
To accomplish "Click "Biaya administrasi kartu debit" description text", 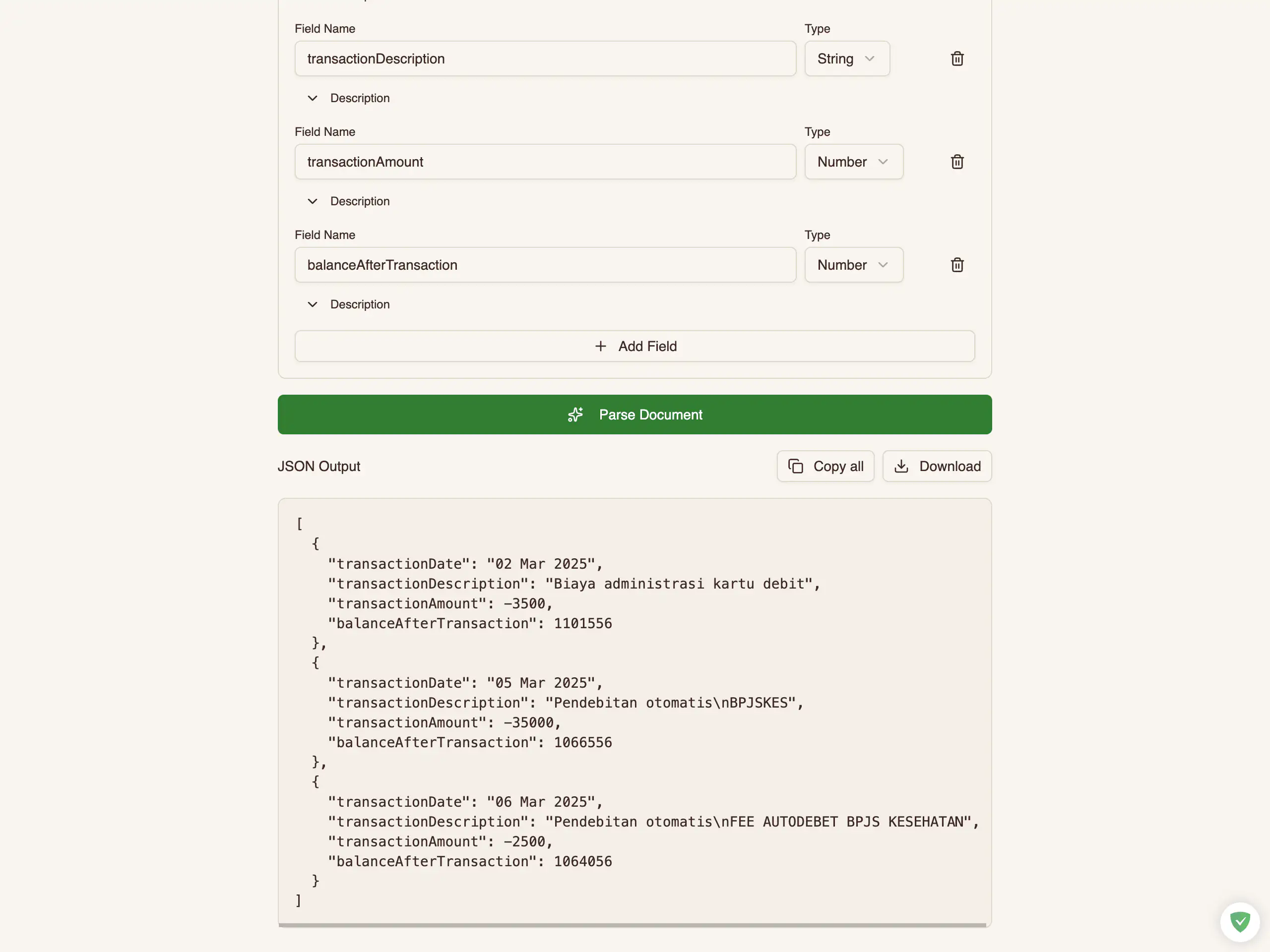I will pyautogui.click(x=679, y=584).
